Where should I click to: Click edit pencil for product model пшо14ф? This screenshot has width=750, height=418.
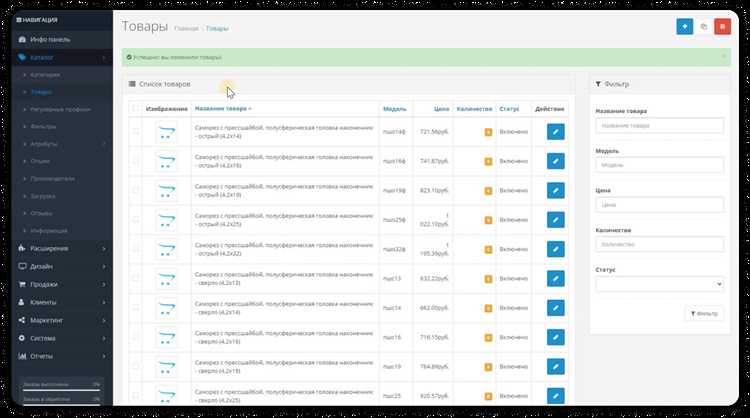click(556, 132)
